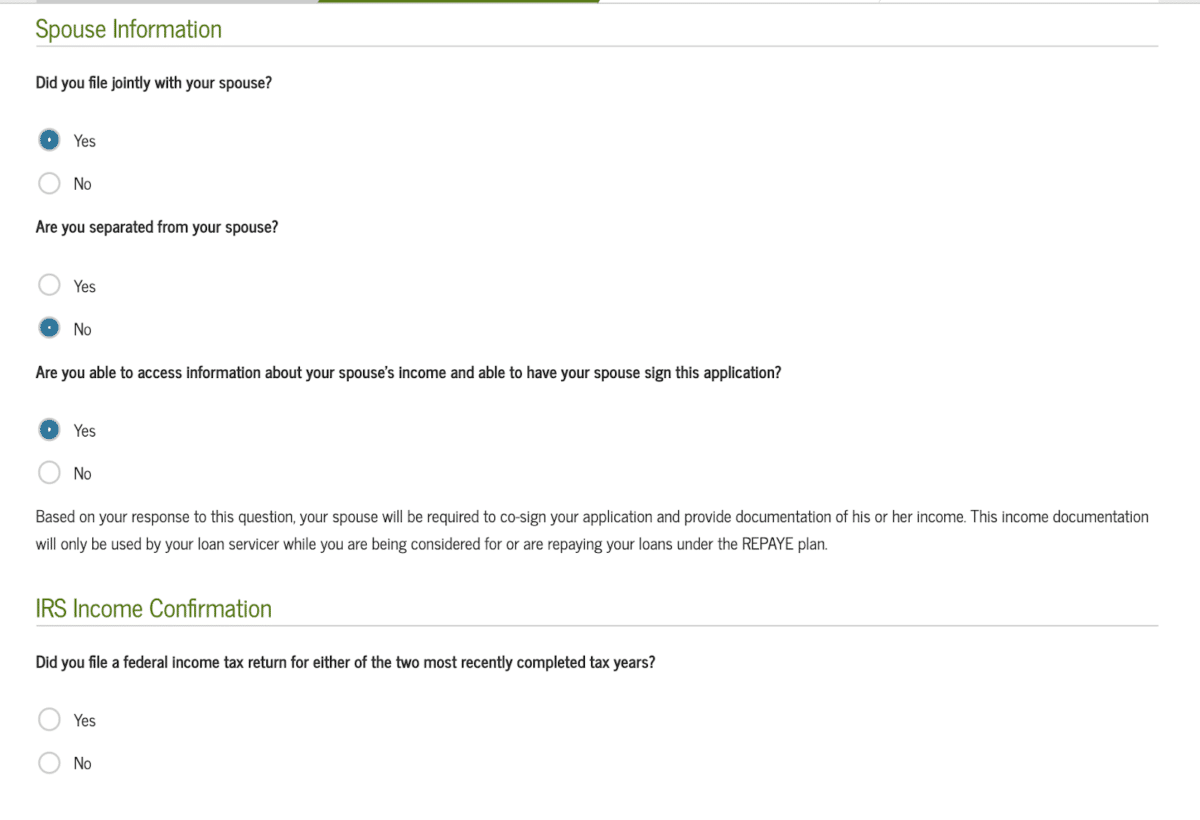Click the federal income tax return question text

click(x=345, y=662)
